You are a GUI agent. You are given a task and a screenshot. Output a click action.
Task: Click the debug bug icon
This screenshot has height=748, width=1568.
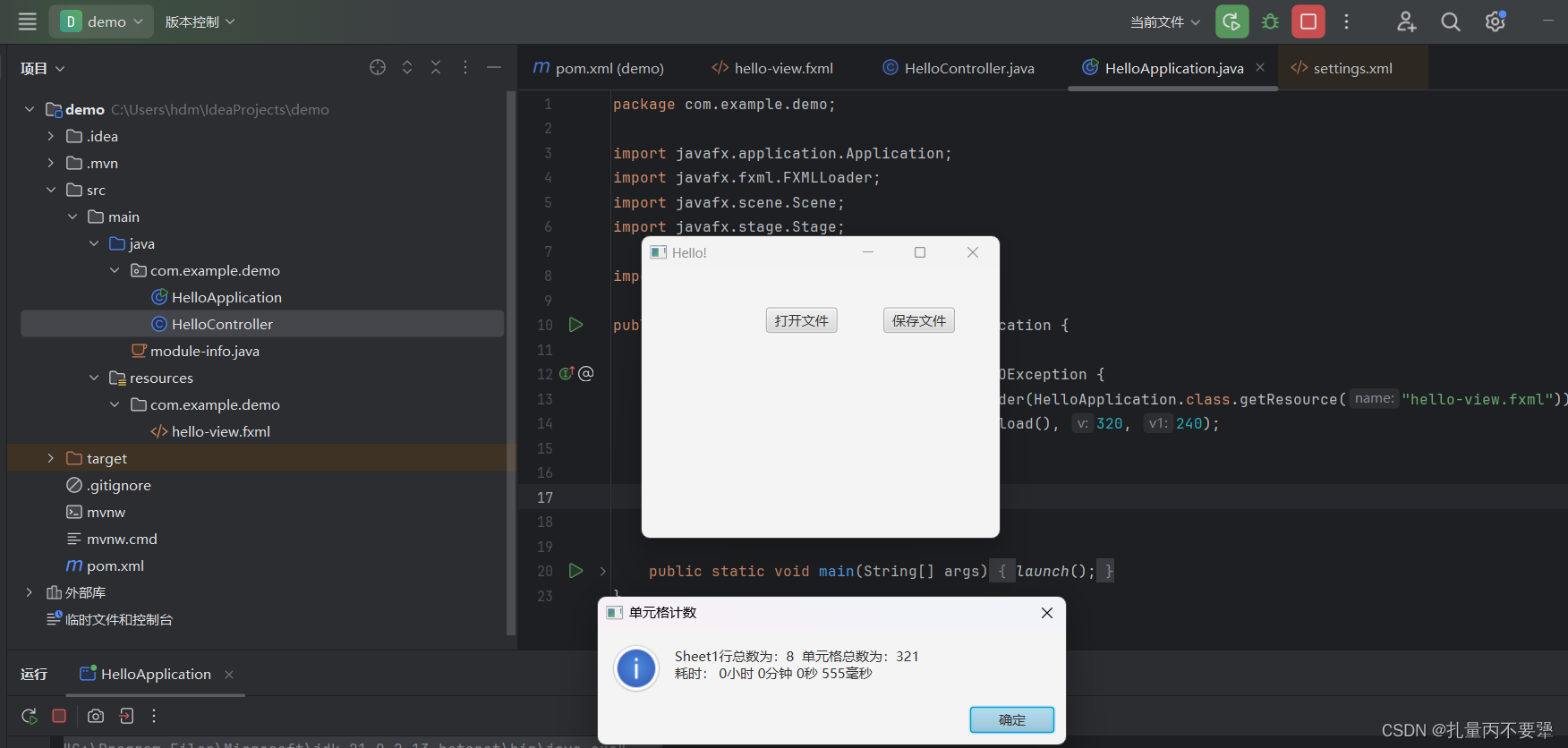pyautogui.click(x=1270, y=21)
